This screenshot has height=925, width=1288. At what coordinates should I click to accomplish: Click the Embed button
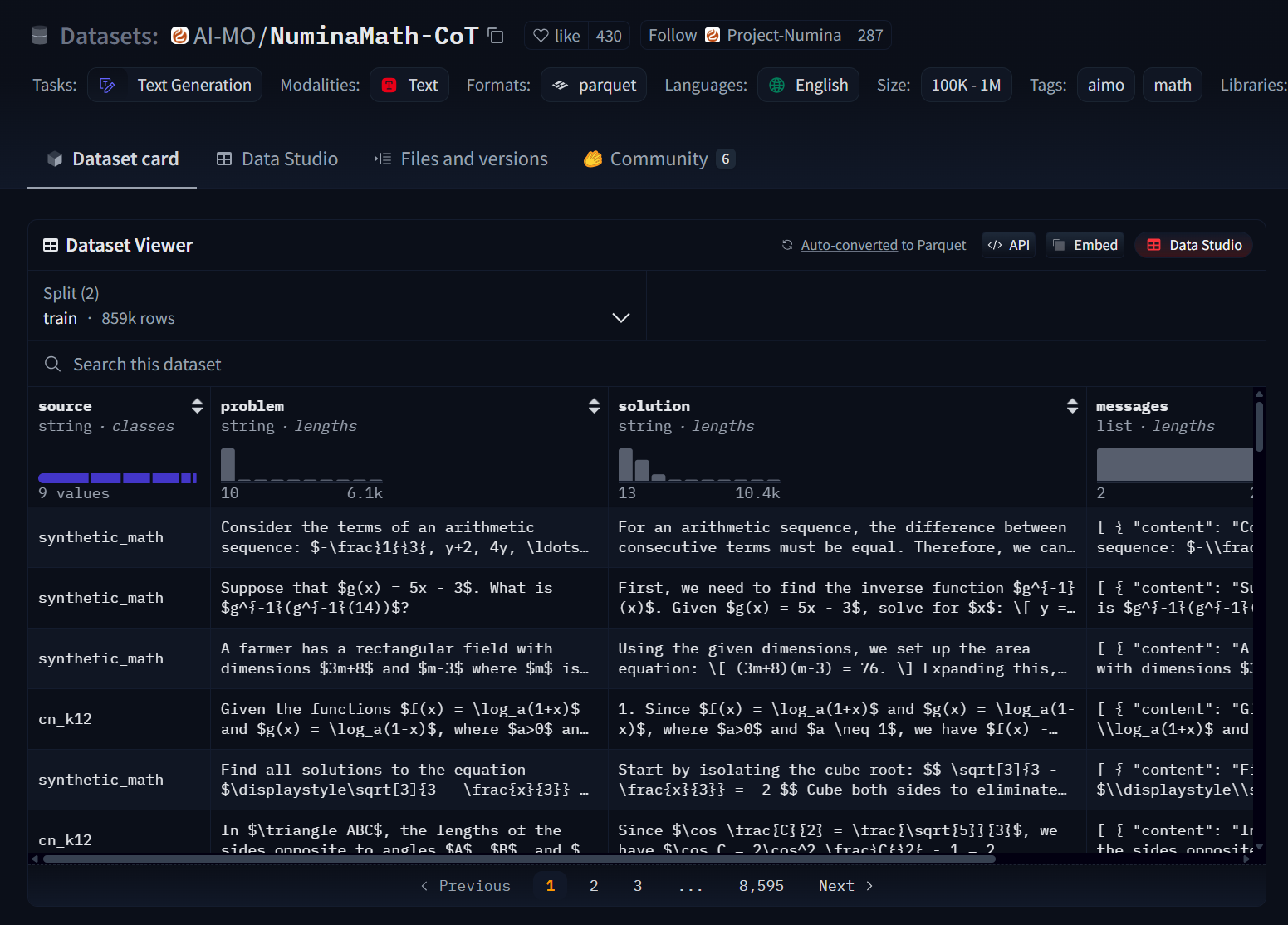pos(1085,245)
